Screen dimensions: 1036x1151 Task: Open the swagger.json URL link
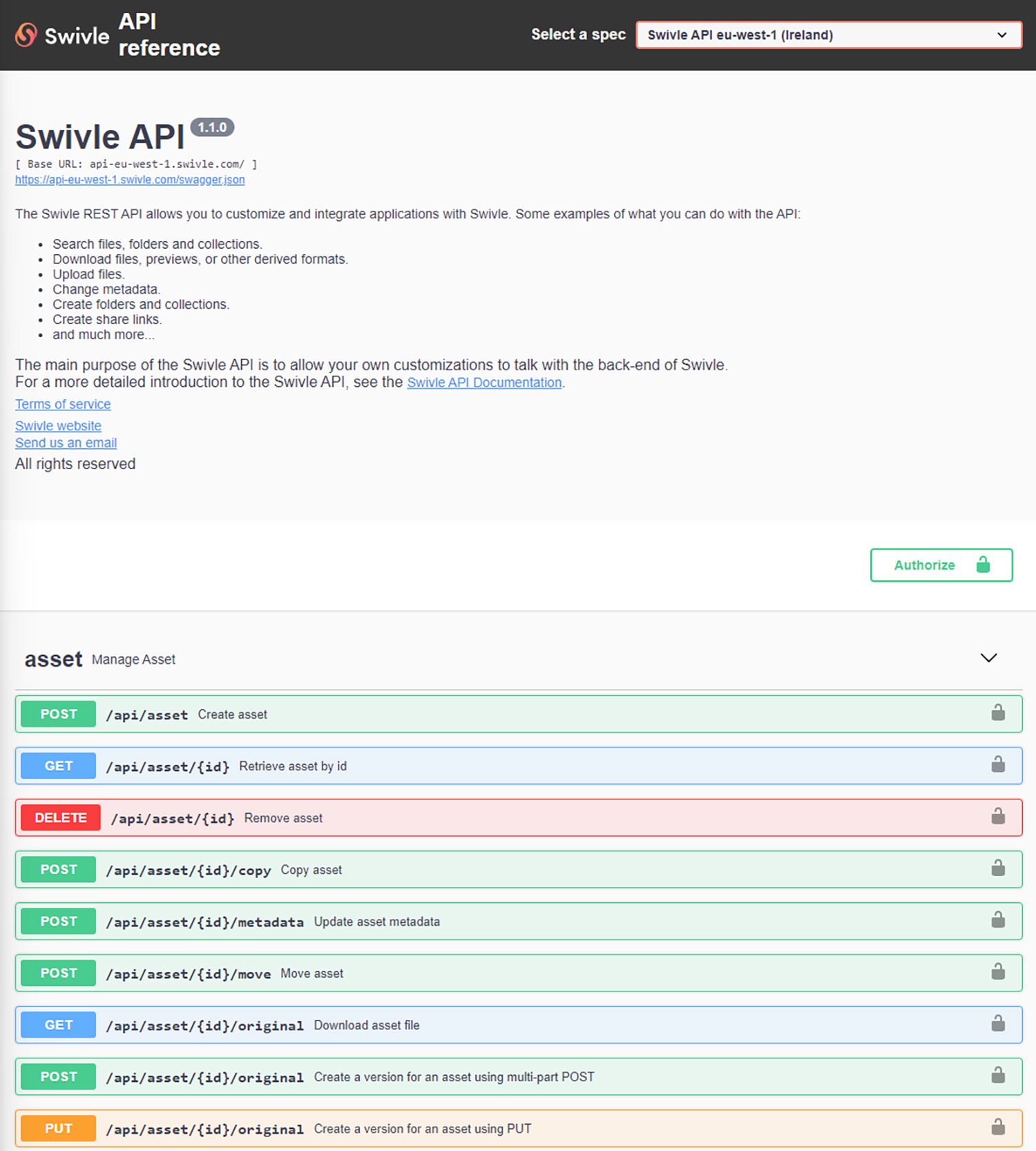coord(130,180)
